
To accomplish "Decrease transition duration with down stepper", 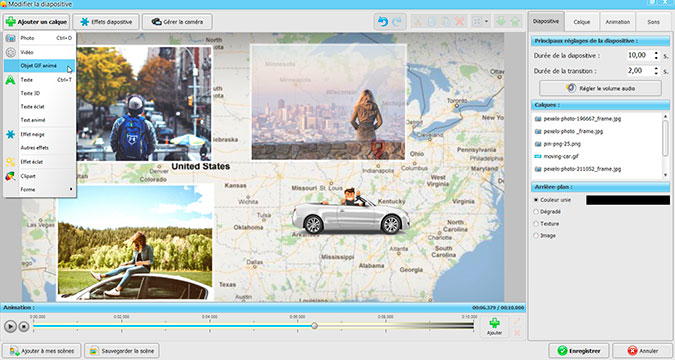I will pyautogui.click(x=656, y=73).
